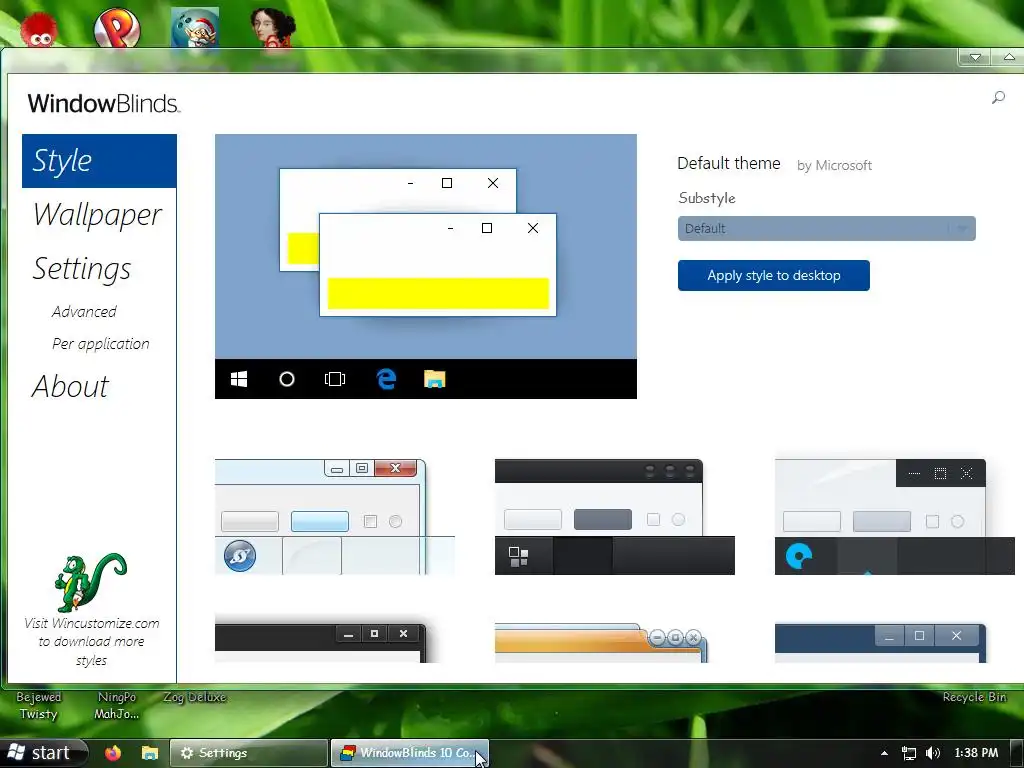
Task: Show hidden system tray icons
Action: [884, 753]
